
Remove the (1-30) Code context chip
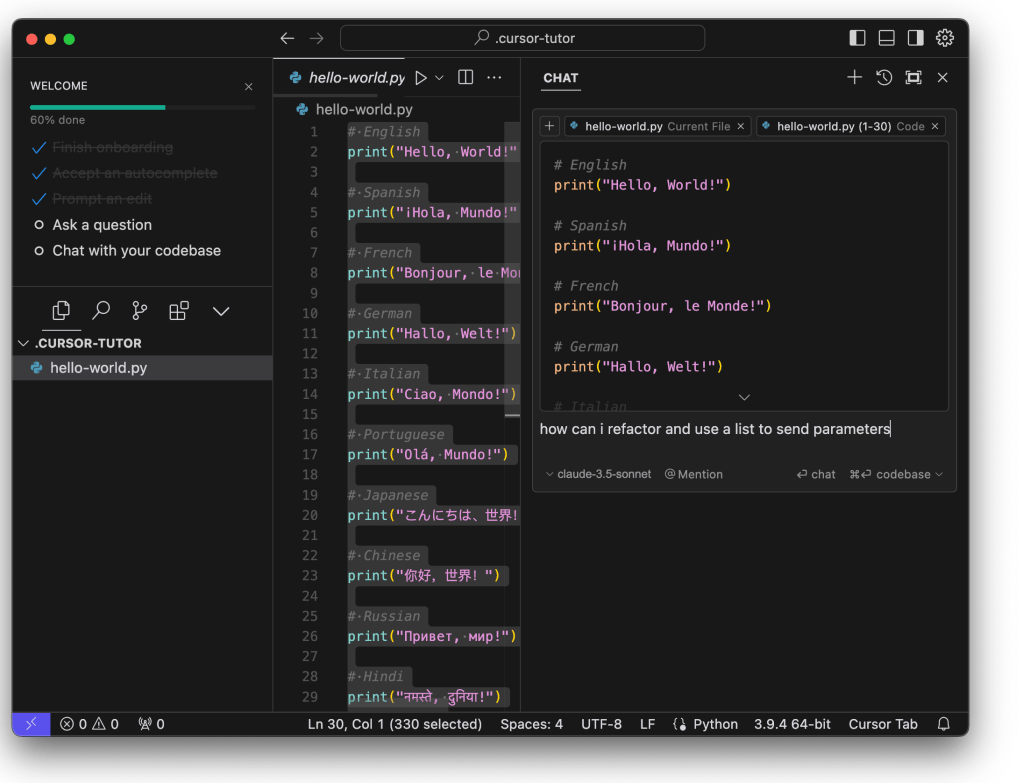[x=935, y=127]
